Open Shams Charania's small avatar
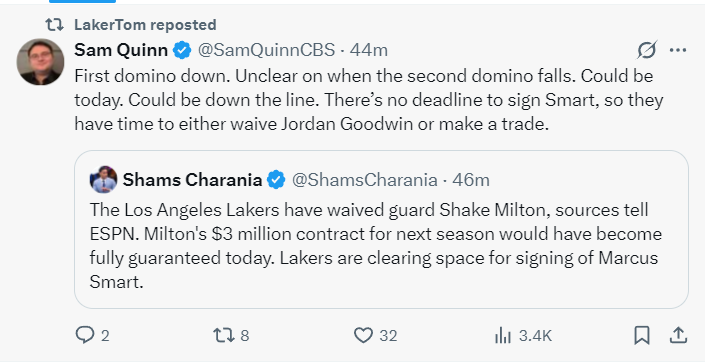Screen dimensions: 705x364 104,179
